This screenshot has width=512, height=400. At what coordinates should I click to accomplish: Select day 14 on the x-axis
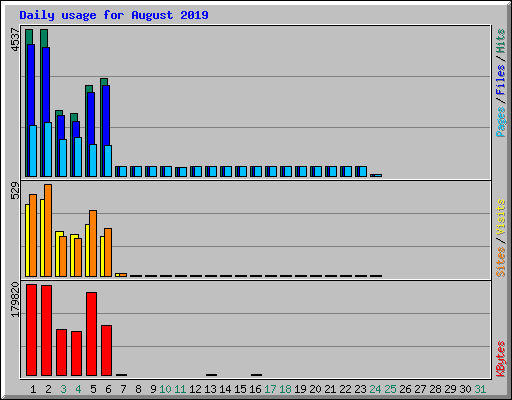(x=225, y=389)
